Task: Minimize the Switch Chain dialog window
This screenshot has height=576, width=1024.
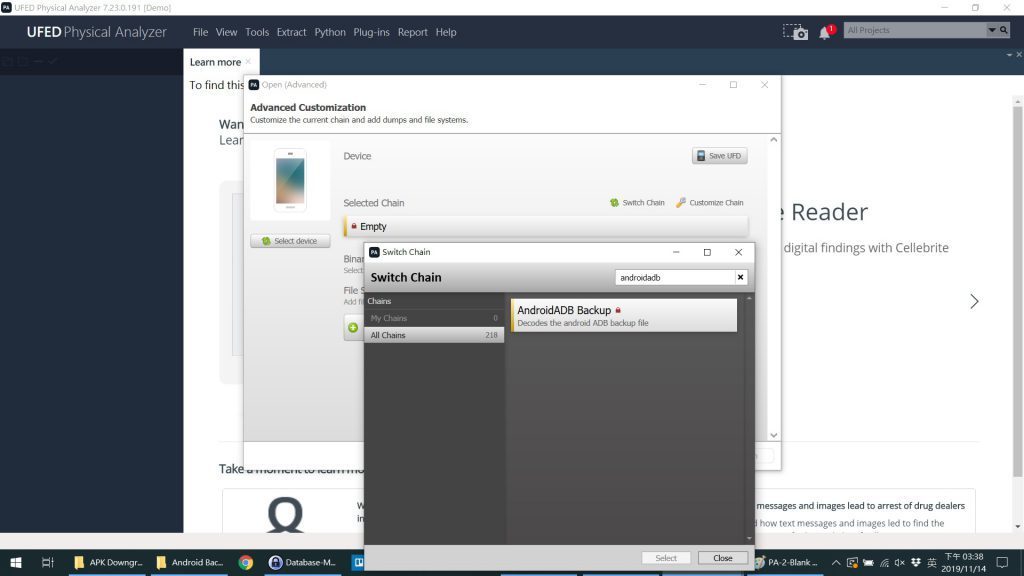Action: pyautogui.click(x=676, y=252)
